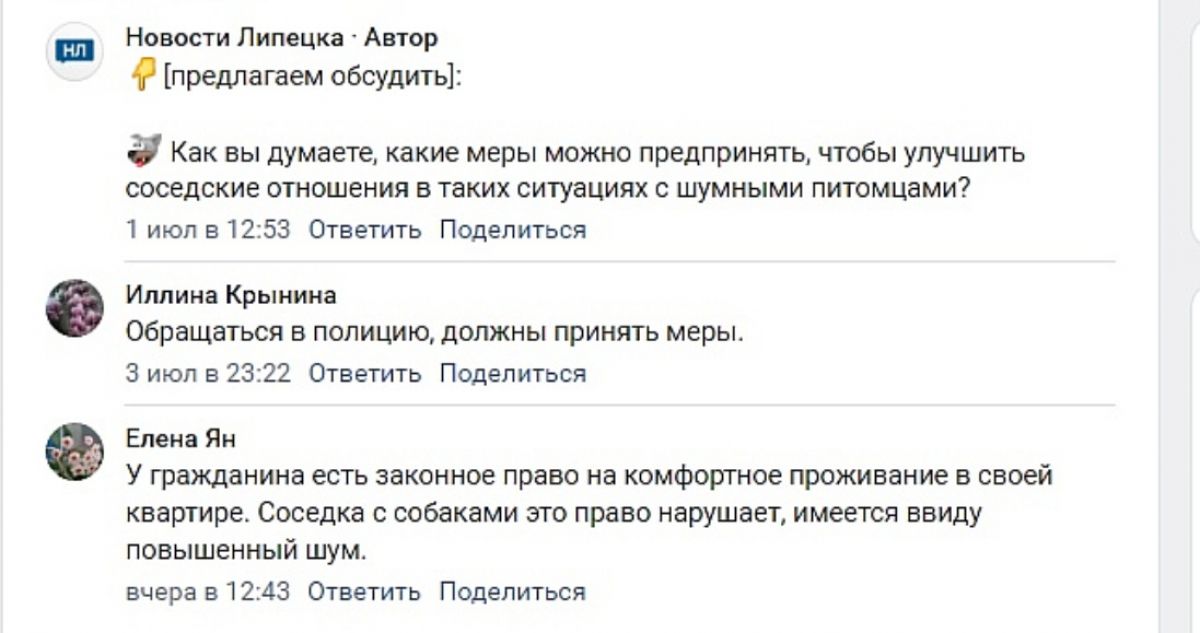Open the вчера в 12:43 timestamp

point(208,591)
